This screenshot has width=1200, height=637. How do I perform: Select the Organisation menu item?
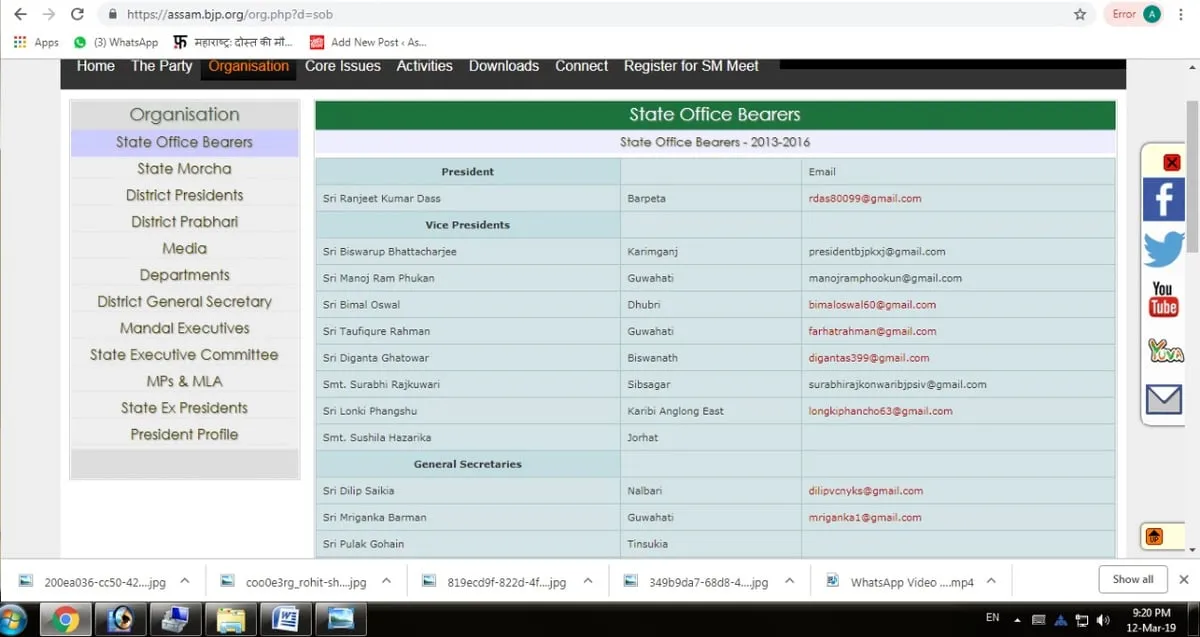click(x=249, y=66)
